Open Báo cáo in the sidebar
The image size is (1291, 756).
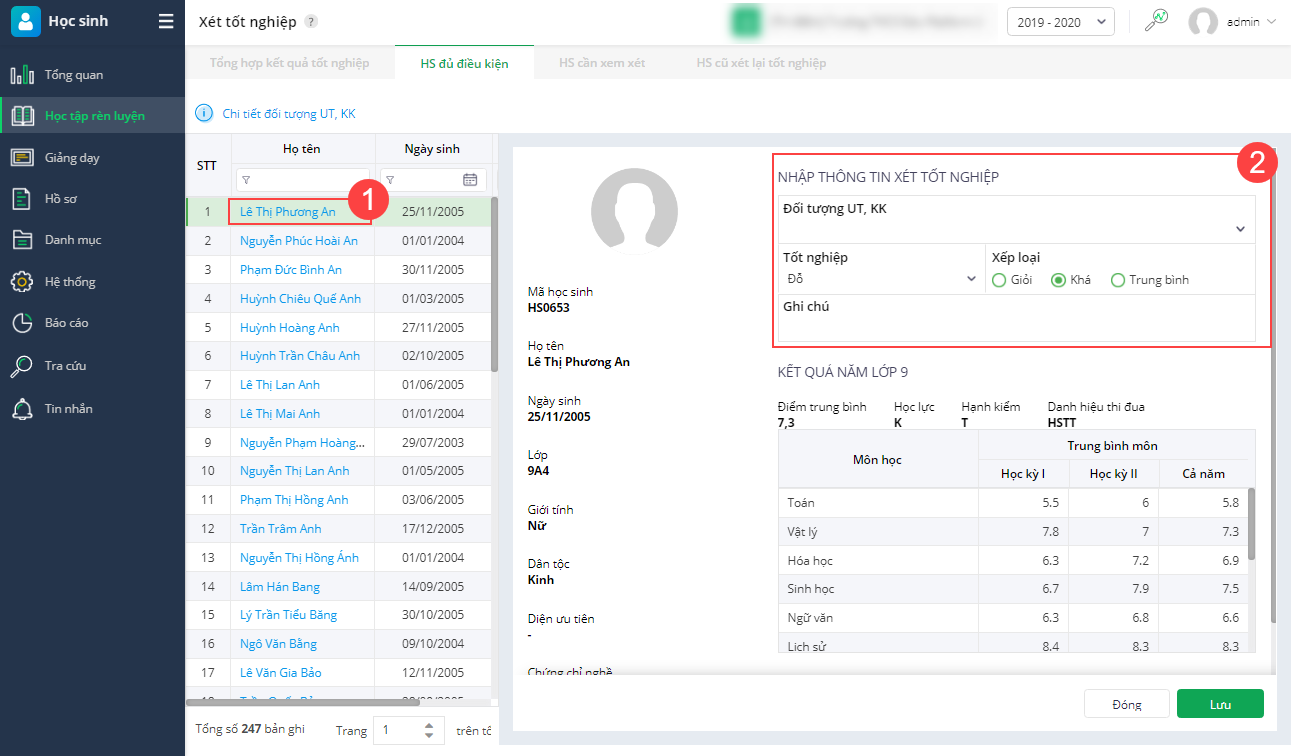(x=65, y=323)
